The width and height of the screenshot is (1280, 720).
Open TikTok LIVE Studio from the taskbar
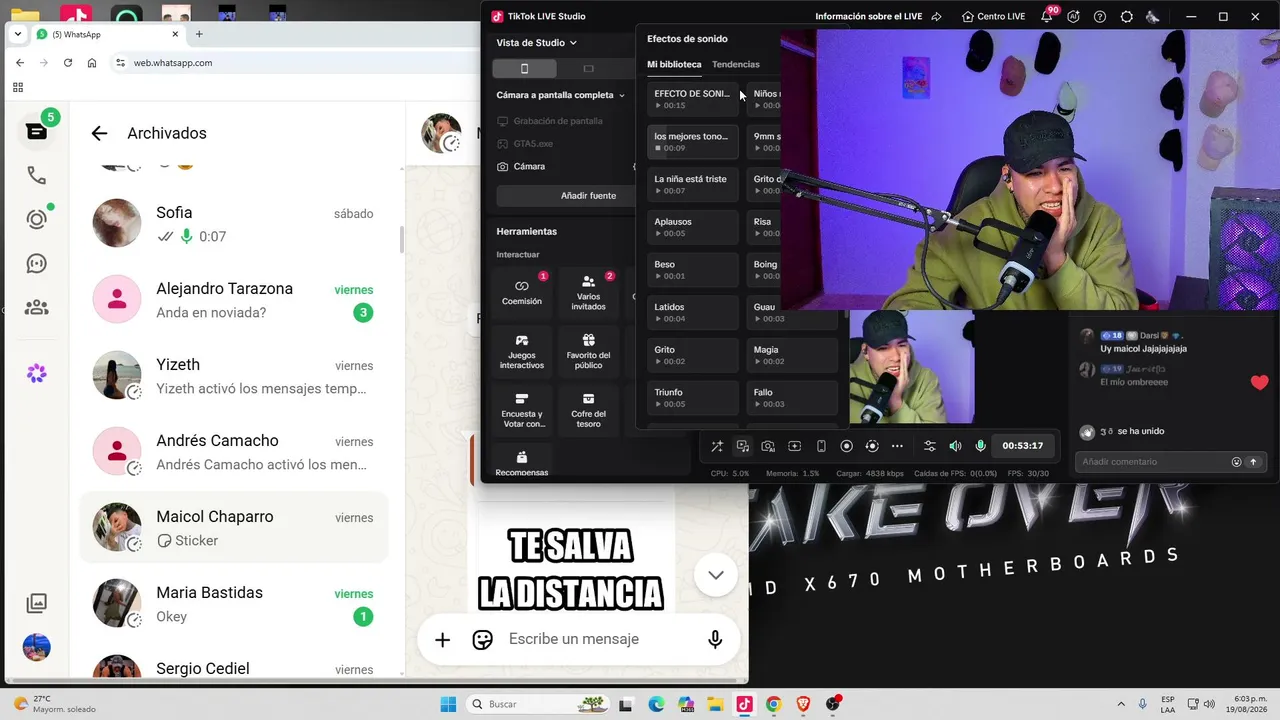coord(744,704)
